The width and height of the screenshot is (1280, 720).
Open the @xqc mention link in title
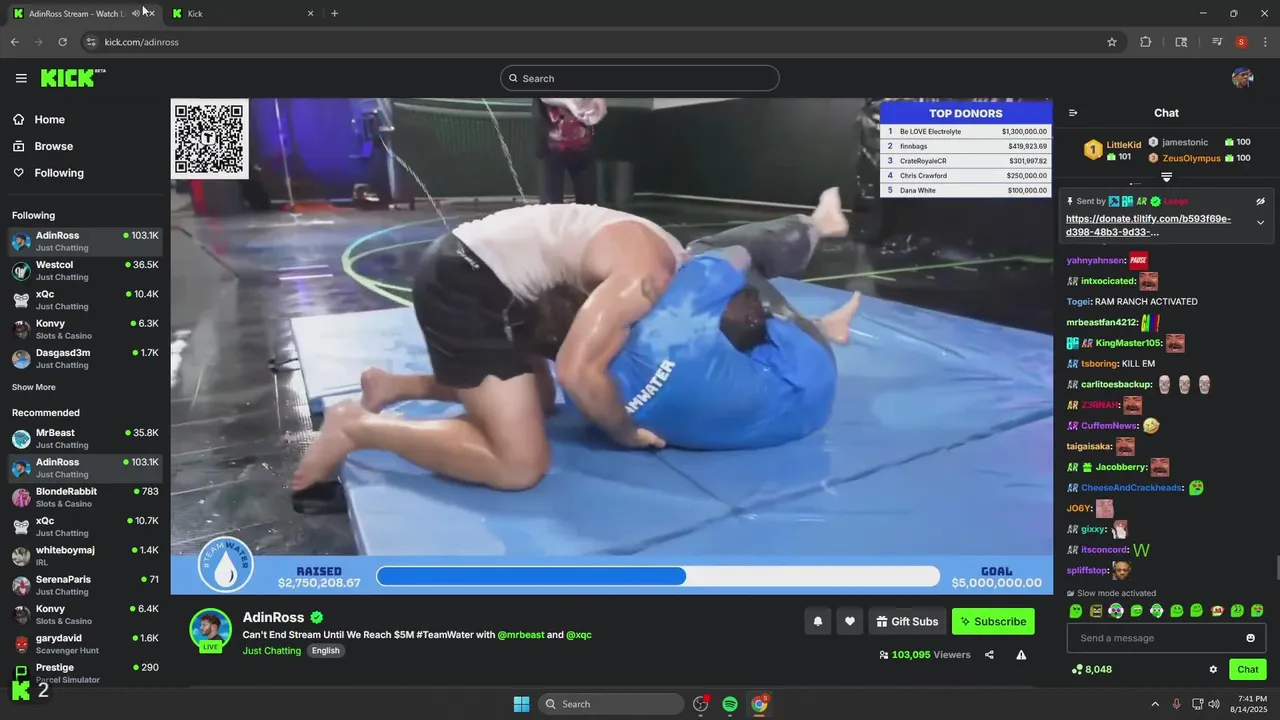[x=579, y=634]
